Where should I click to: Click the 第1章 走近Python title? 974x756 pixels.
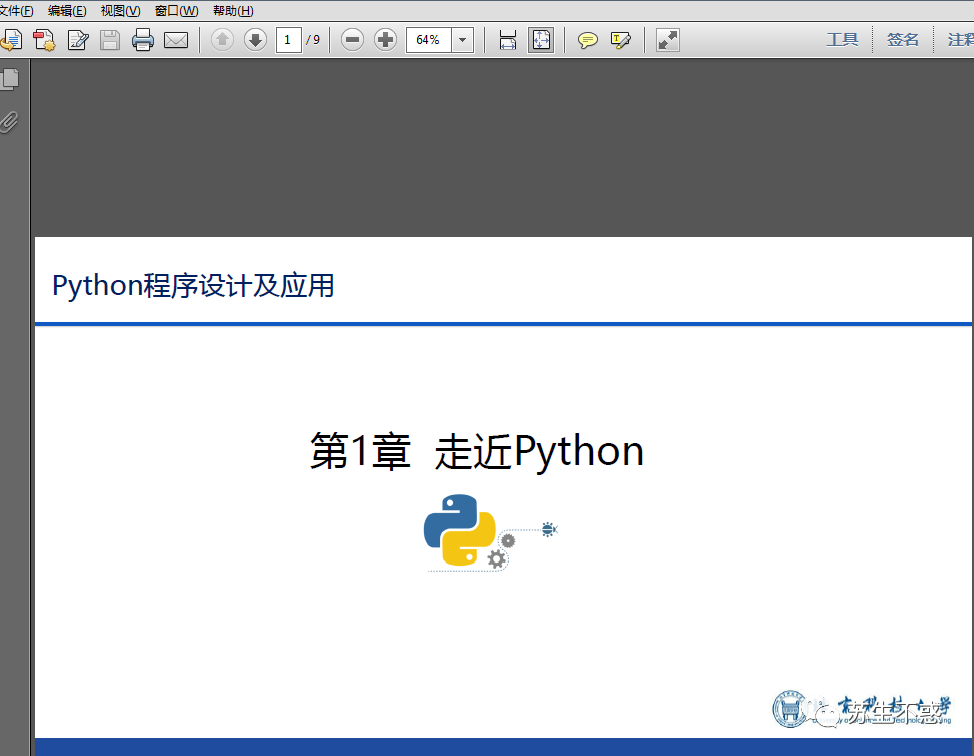point(476,452)
